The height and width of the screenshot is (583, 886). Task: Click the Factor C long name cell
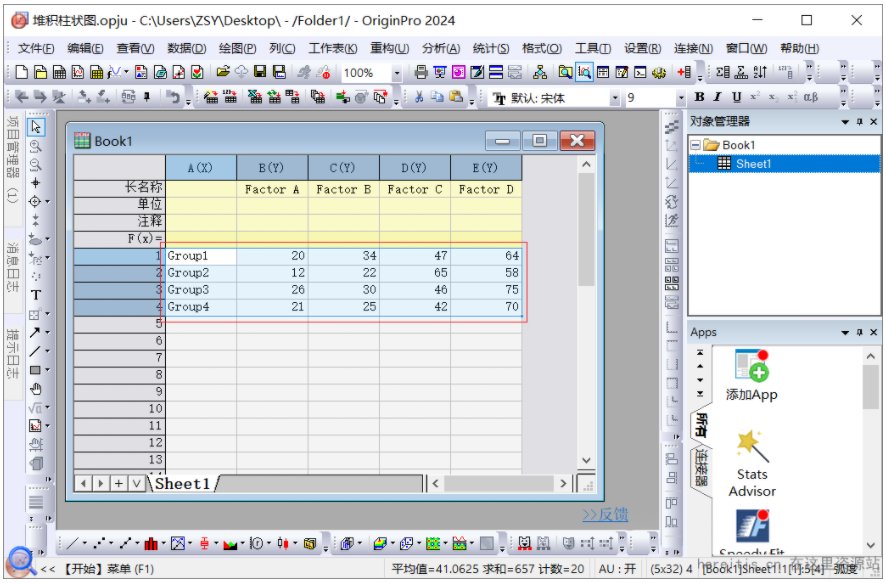point(415,189)
